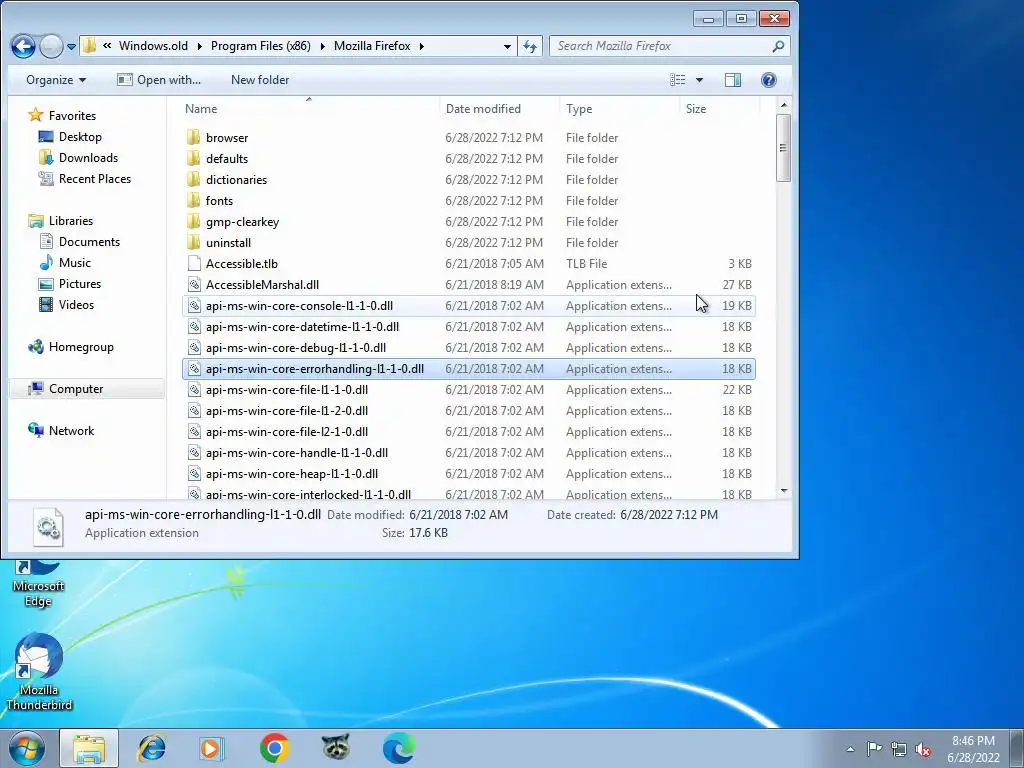The width and height of the screenshot is (1024, 768).
Task: Click the Program Files (x86) breadcrumb
Action: coord(260,46)
